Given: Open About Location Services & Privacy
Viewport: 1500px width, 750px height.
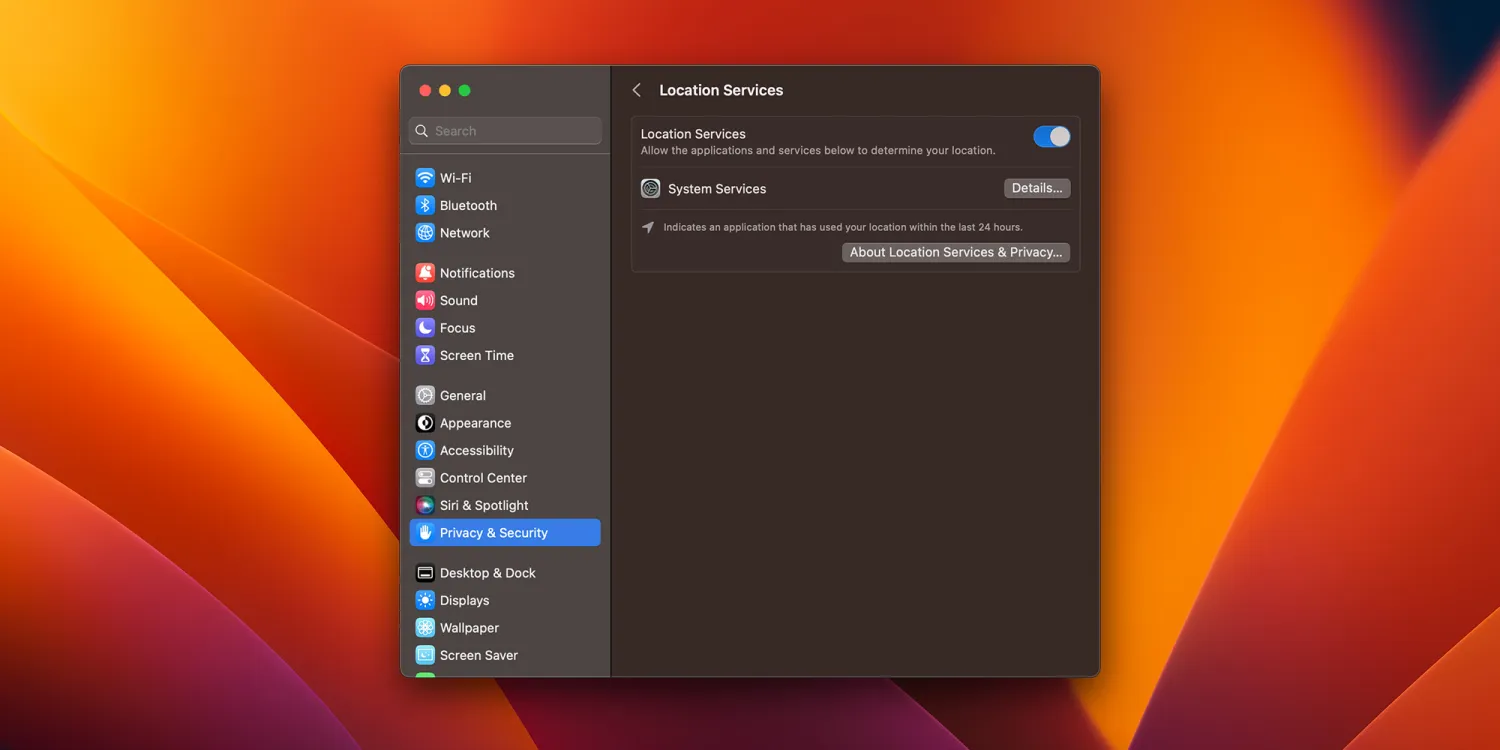Looking at the screenshot, I should point(956,252).
